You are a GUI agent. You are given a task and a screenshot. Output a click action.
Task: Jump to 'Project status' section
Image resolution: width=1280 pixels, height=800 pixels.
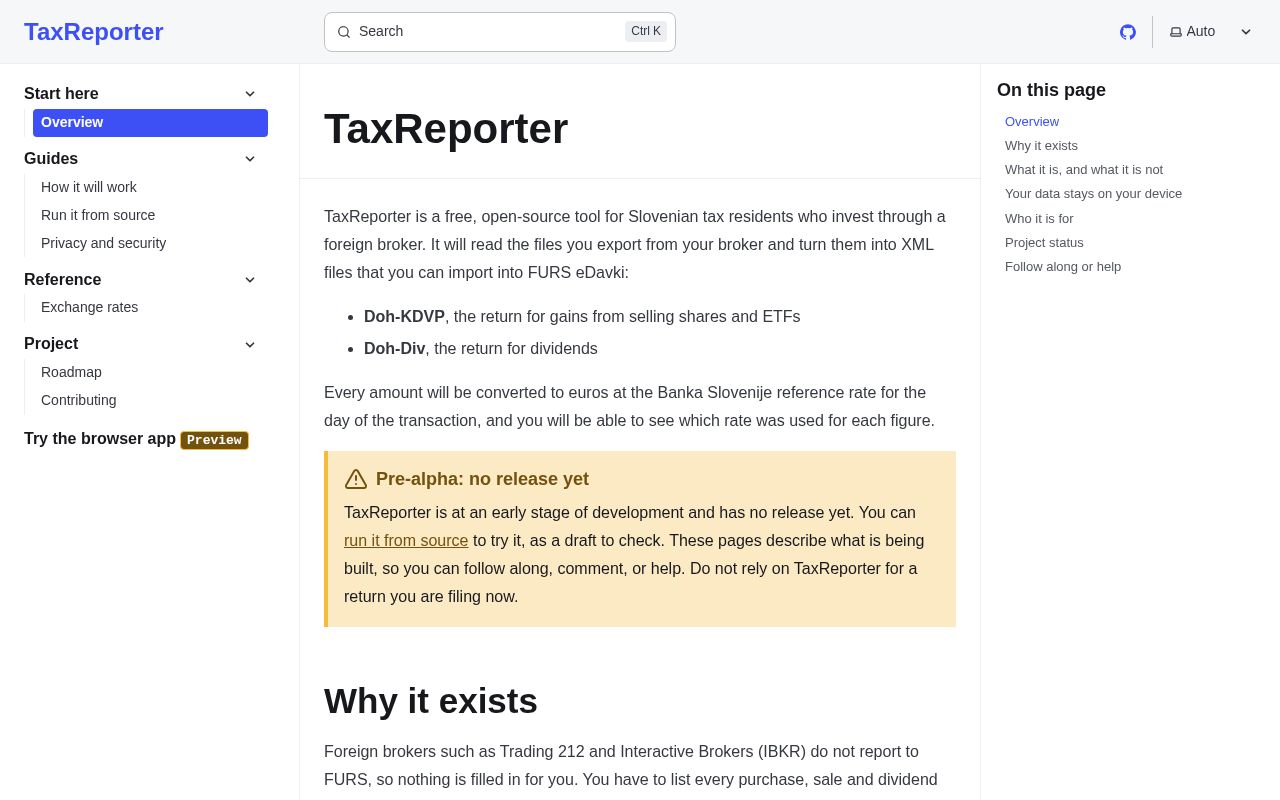(x=1044, y=243)
